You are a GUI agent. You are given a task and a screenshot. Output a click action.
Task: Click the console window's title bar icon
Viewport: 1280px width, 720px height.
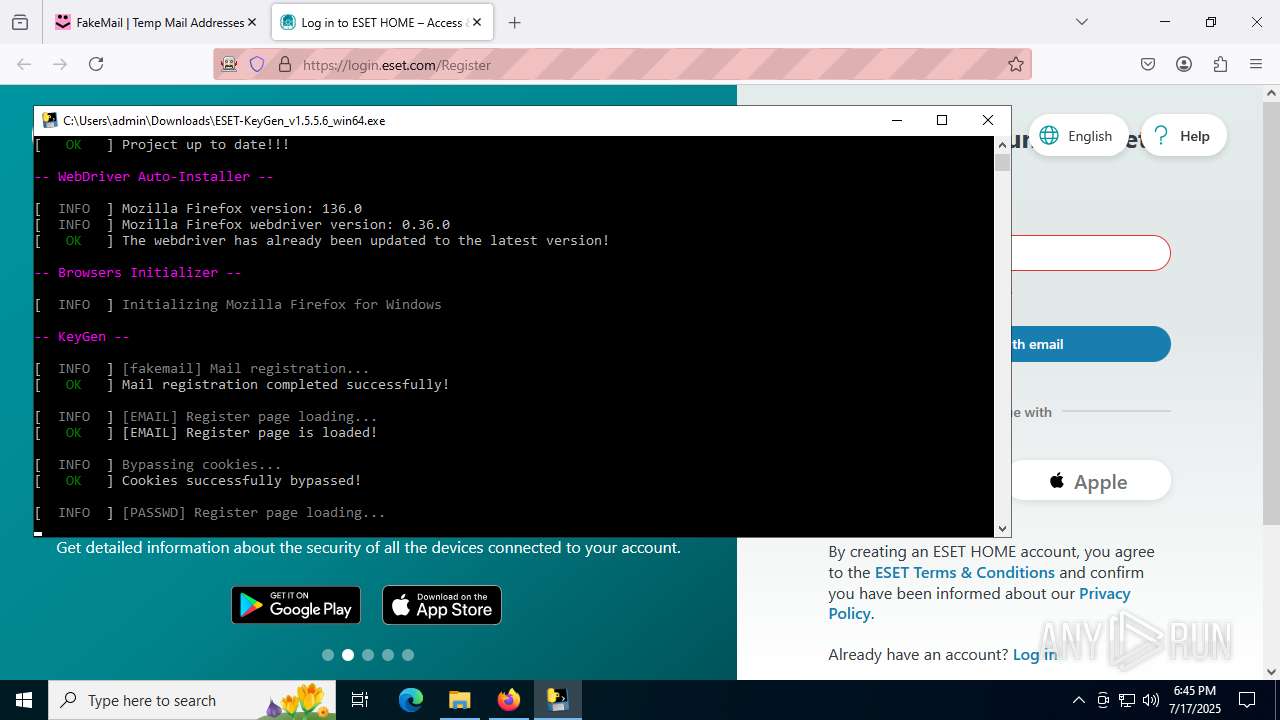pyautogui.click(x=49, y=120)
